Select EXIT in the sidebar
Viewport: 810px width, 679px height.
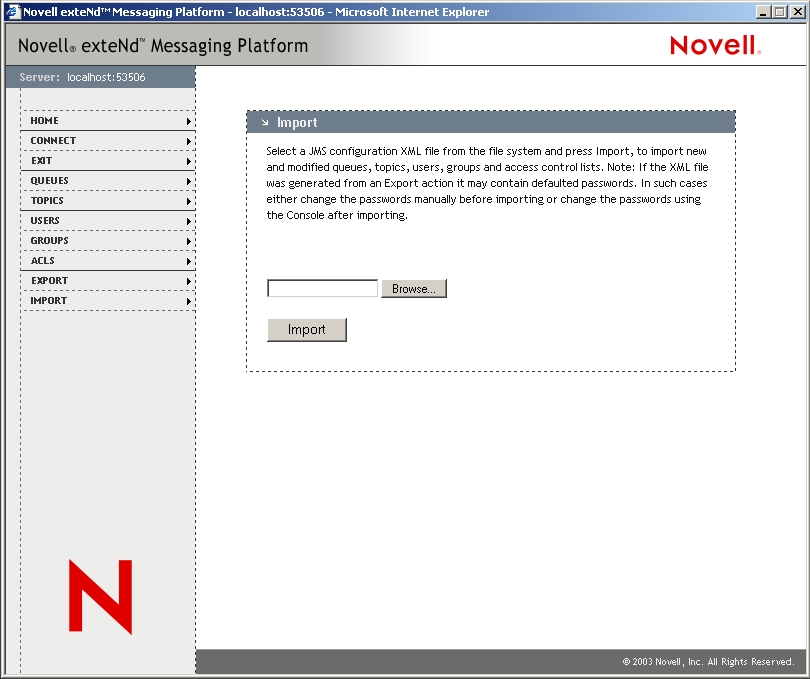pyautogui.click(x=108, y=161)
